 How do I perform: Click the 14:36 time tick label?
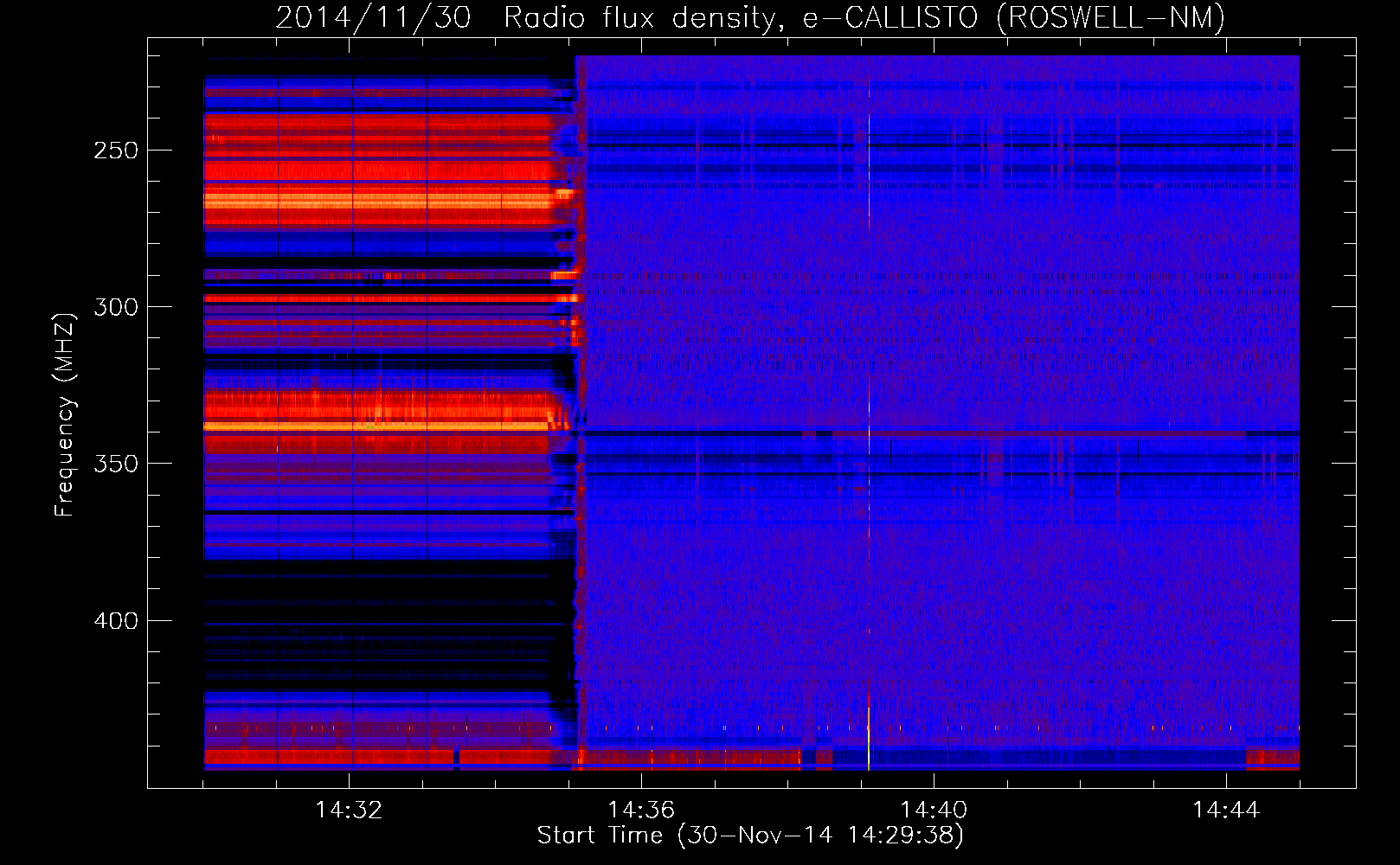pyautogui.click(x=641, y=811)
